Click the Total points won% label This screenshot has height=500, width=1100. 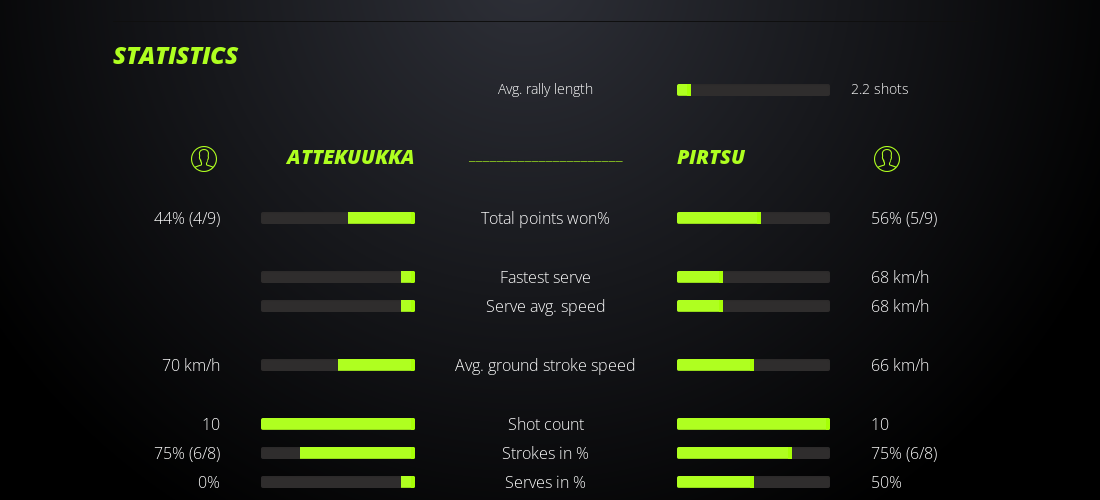click(545, 218)
